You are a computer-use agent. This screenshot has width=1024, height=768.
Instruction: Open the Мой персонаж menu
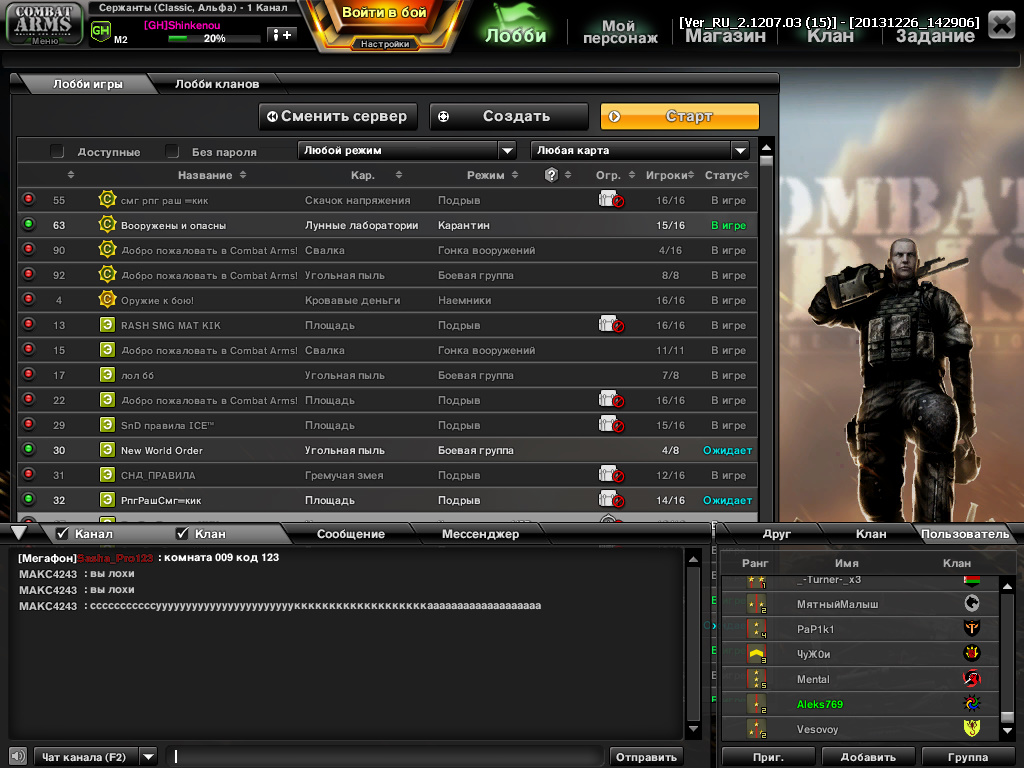coord(620,31)
